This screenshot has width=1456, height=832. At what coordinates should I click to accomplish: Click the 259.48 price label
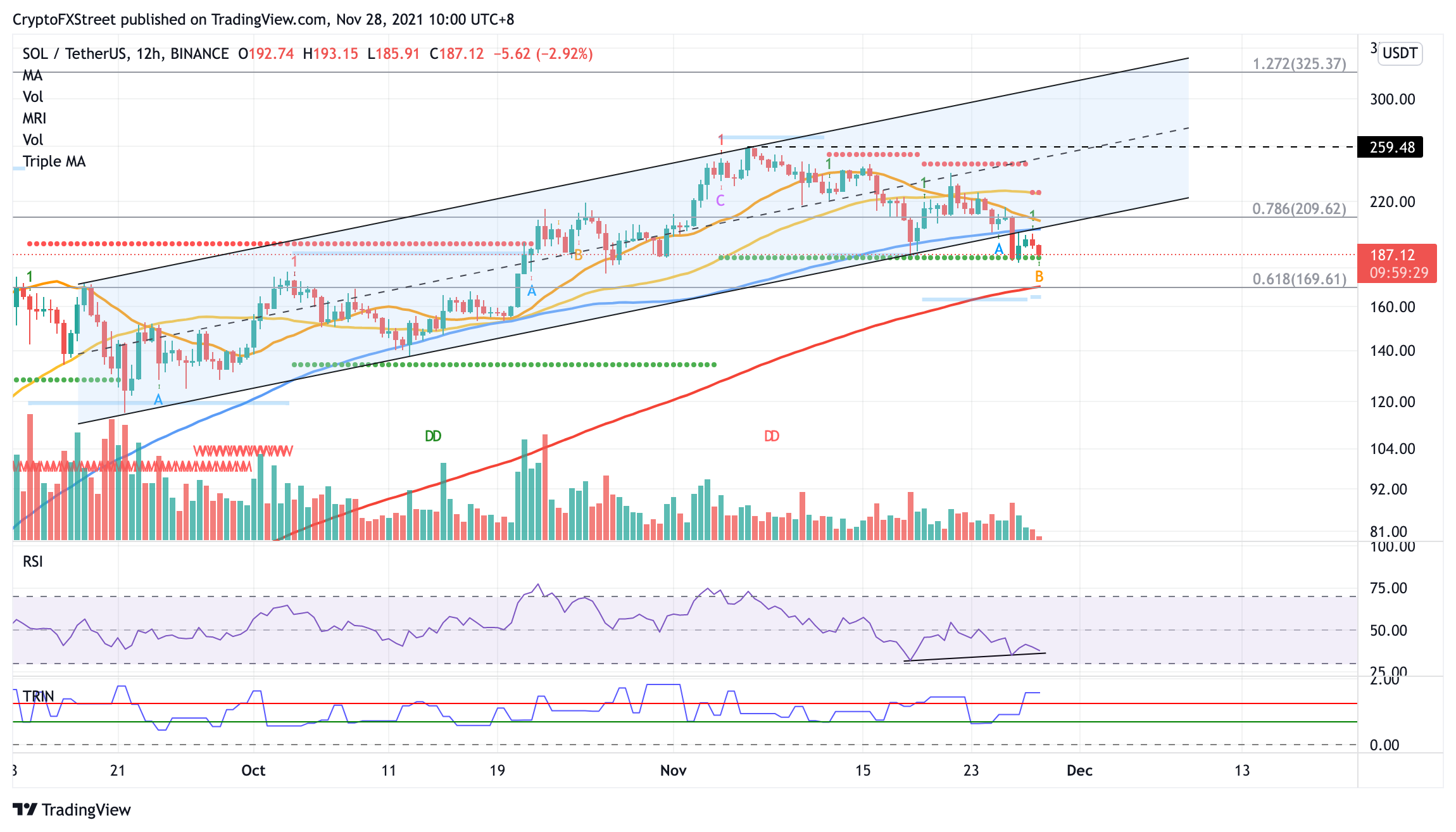pos(1391,148)
